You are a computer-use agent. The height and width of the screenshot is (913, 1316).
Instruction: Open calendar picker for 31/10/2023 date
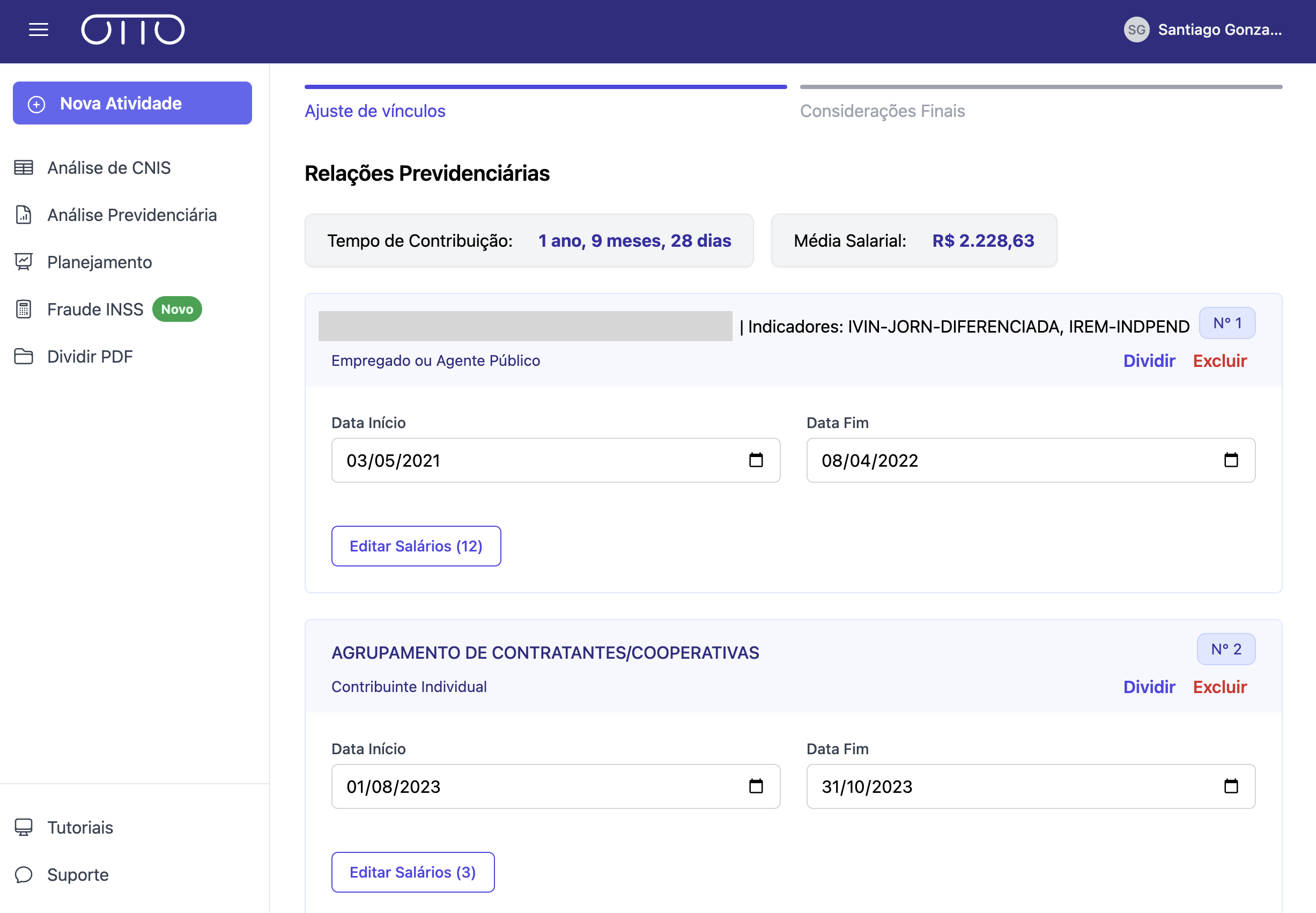point(1231,786)
